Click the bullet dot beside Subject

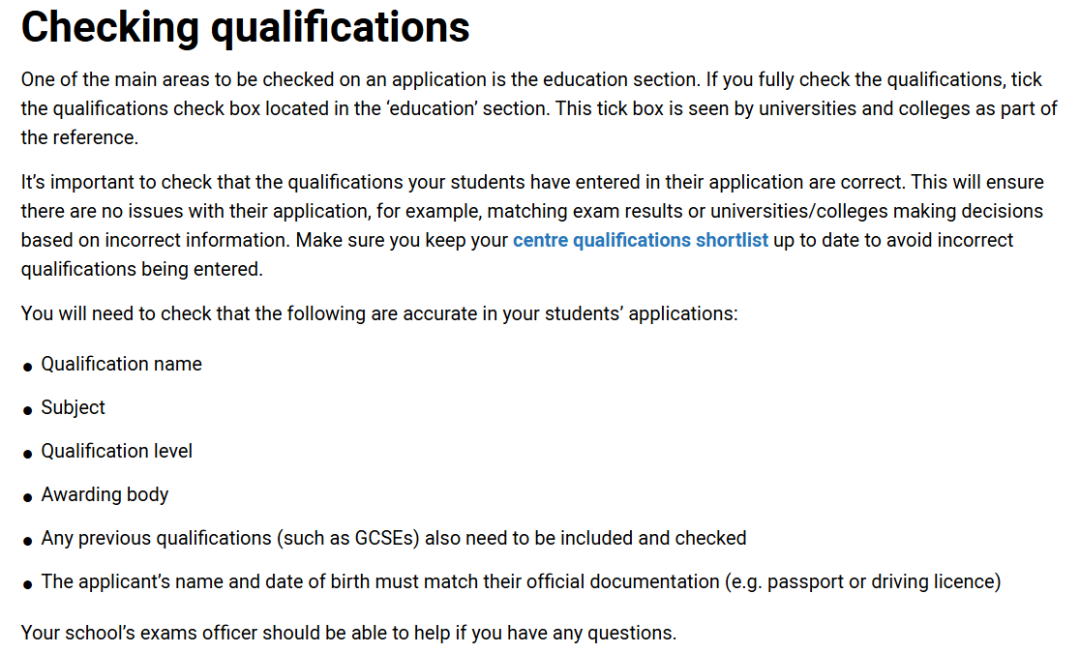click(27, 410)
